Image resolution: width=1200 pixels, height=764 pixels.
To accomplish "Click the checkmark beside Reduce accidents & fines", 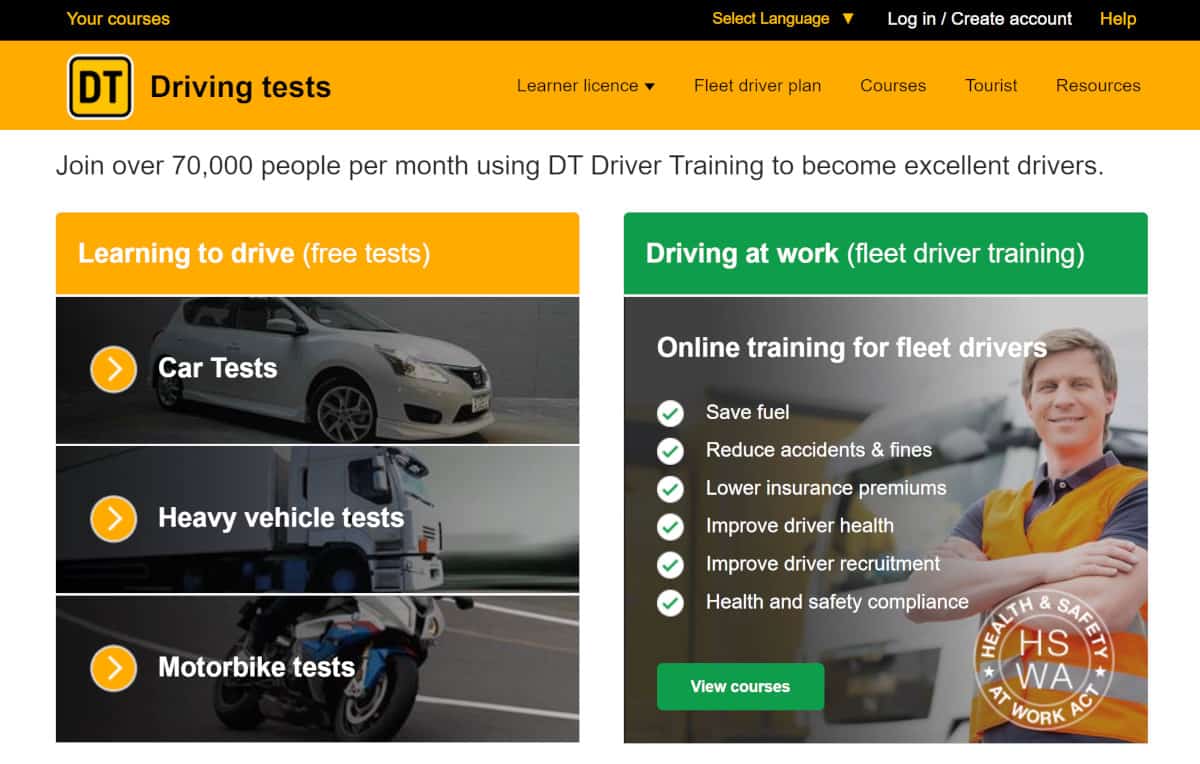I will 670,451.
